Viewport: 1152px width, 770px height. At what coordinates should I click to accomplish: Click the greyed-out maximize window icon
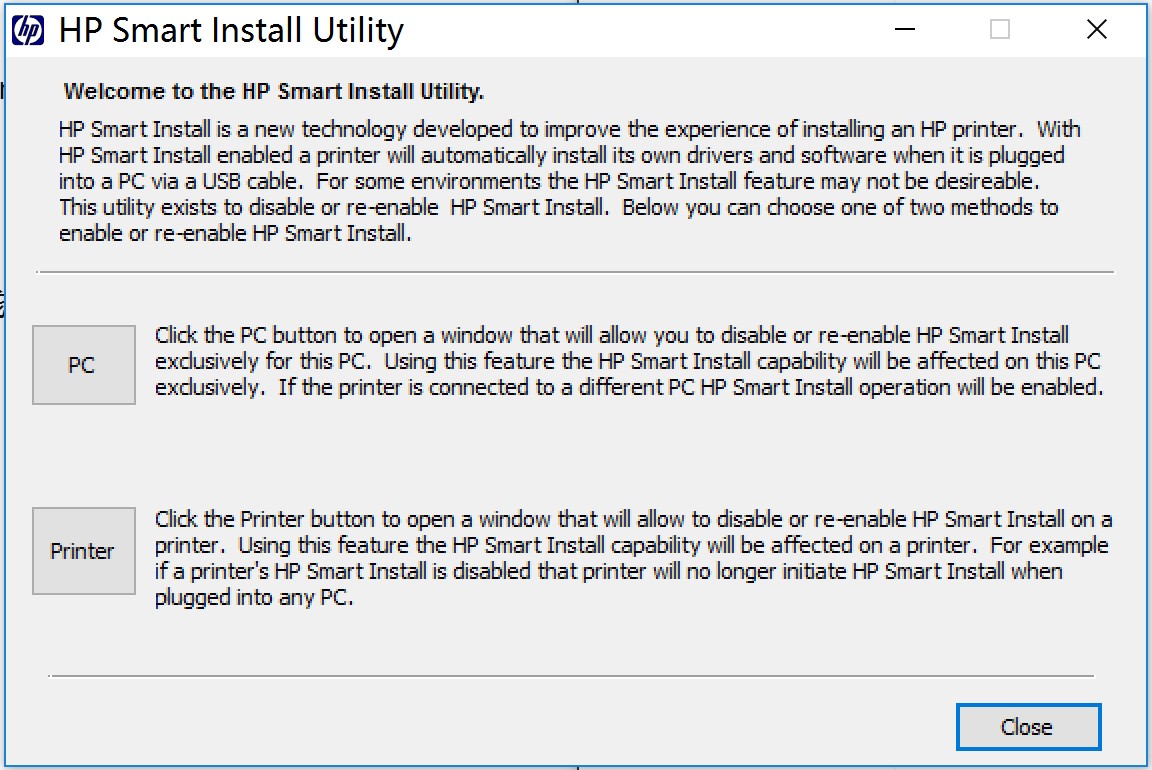pyautogui.click(x=999, y=29)
